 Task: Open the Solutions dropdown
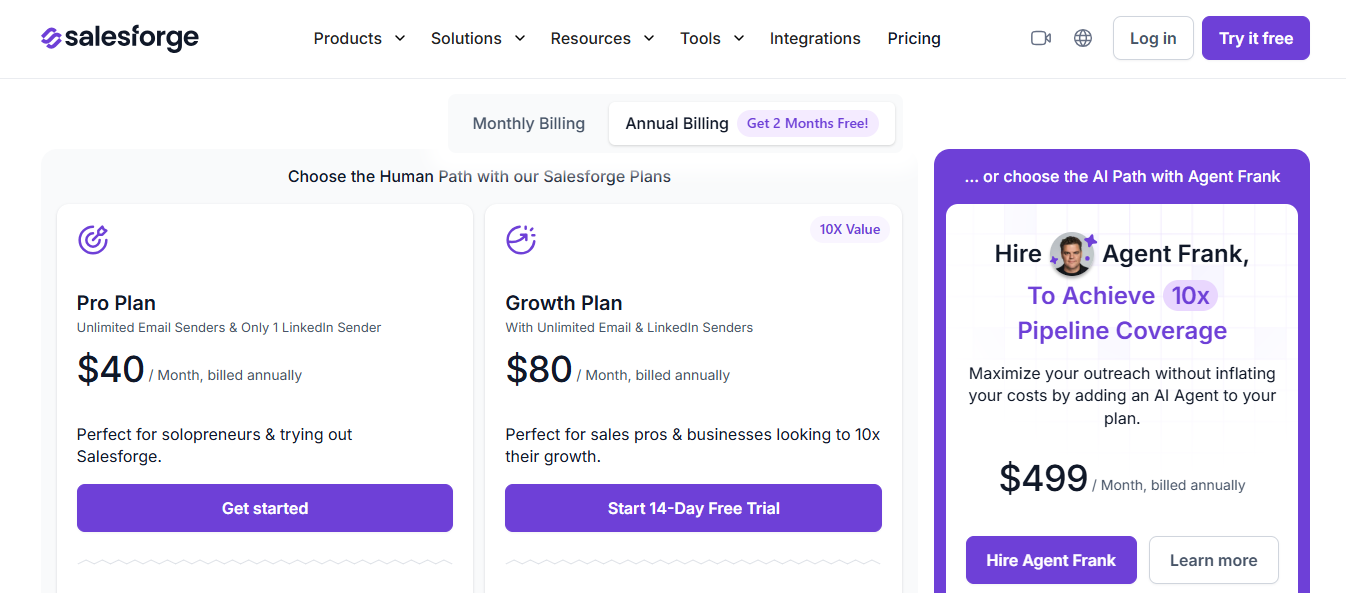click(x=477, y=38)
